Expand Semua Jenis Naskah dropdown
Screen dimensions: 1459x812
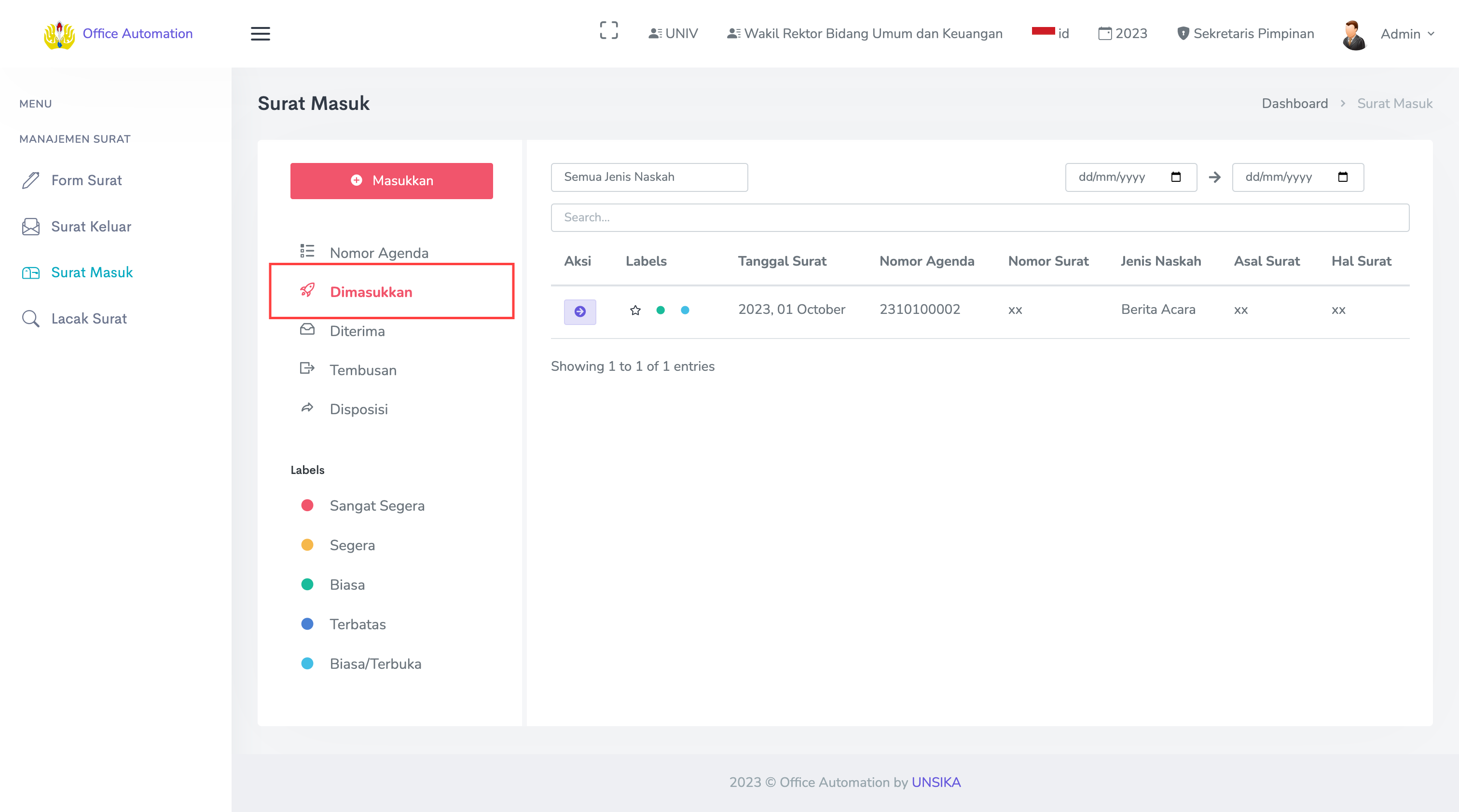tap(648, 177)
